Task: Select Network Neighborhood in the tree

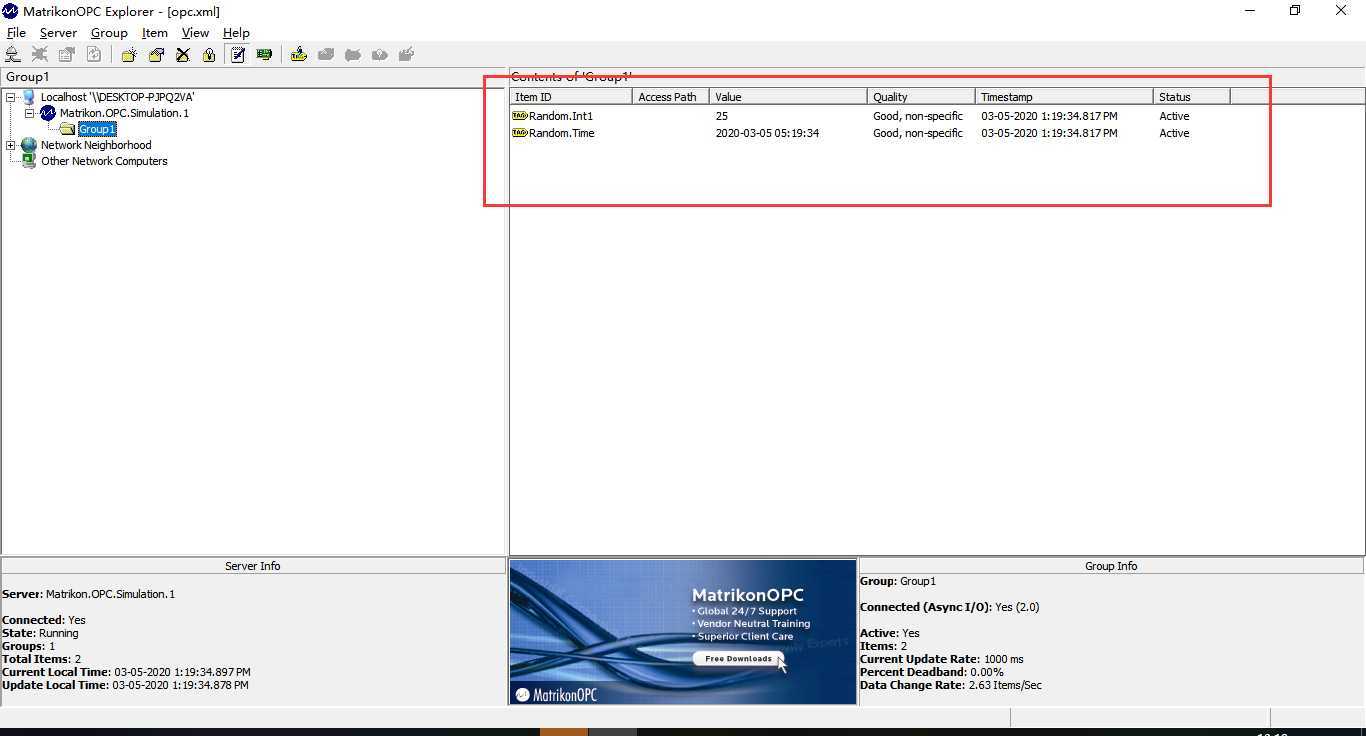Action: pos(96,145)
